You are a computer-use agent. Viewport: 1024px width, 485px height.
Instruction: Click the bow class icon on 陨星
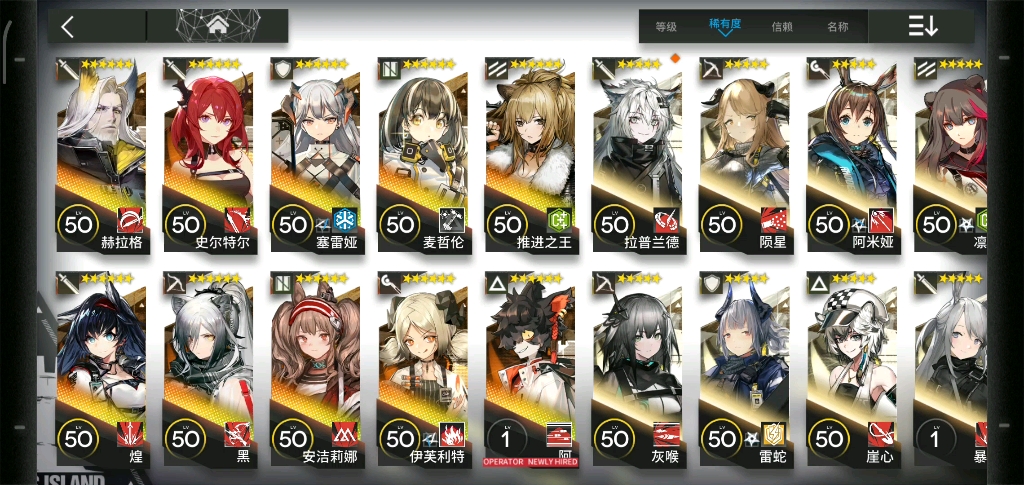point(709,67)
